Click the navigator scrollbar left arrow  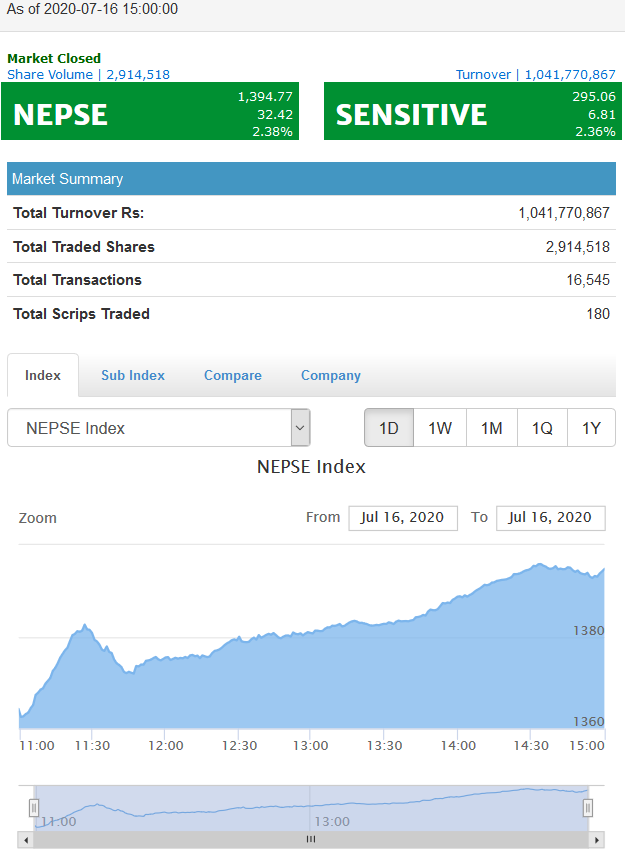click(26, 839)
